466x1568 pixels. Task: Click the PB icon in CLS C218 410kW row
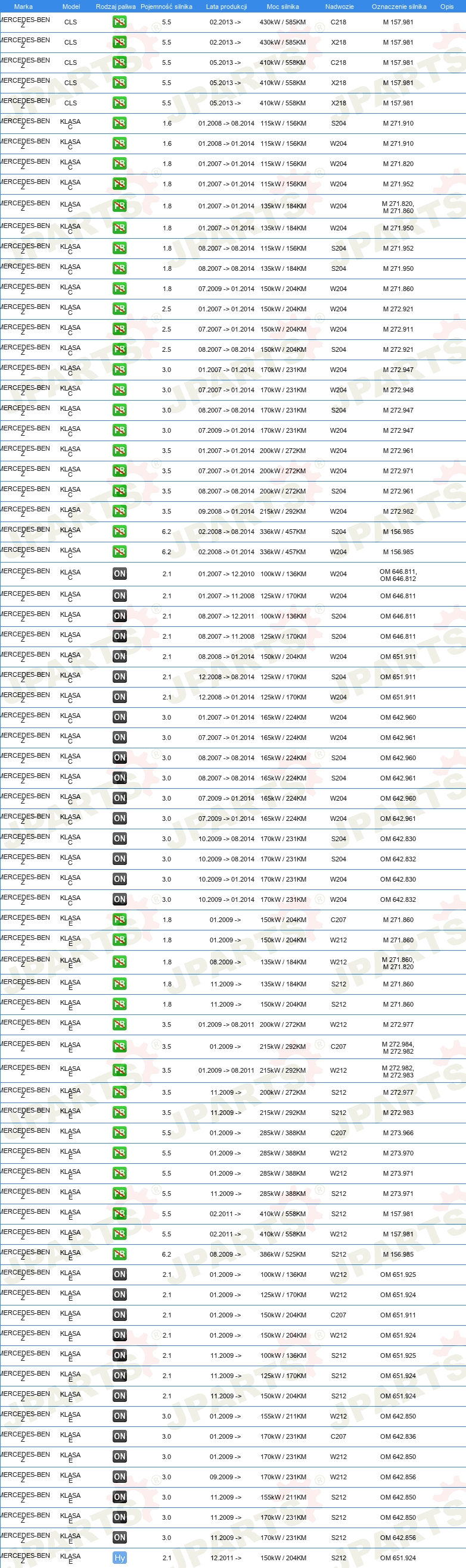click(x=119, y=63)
